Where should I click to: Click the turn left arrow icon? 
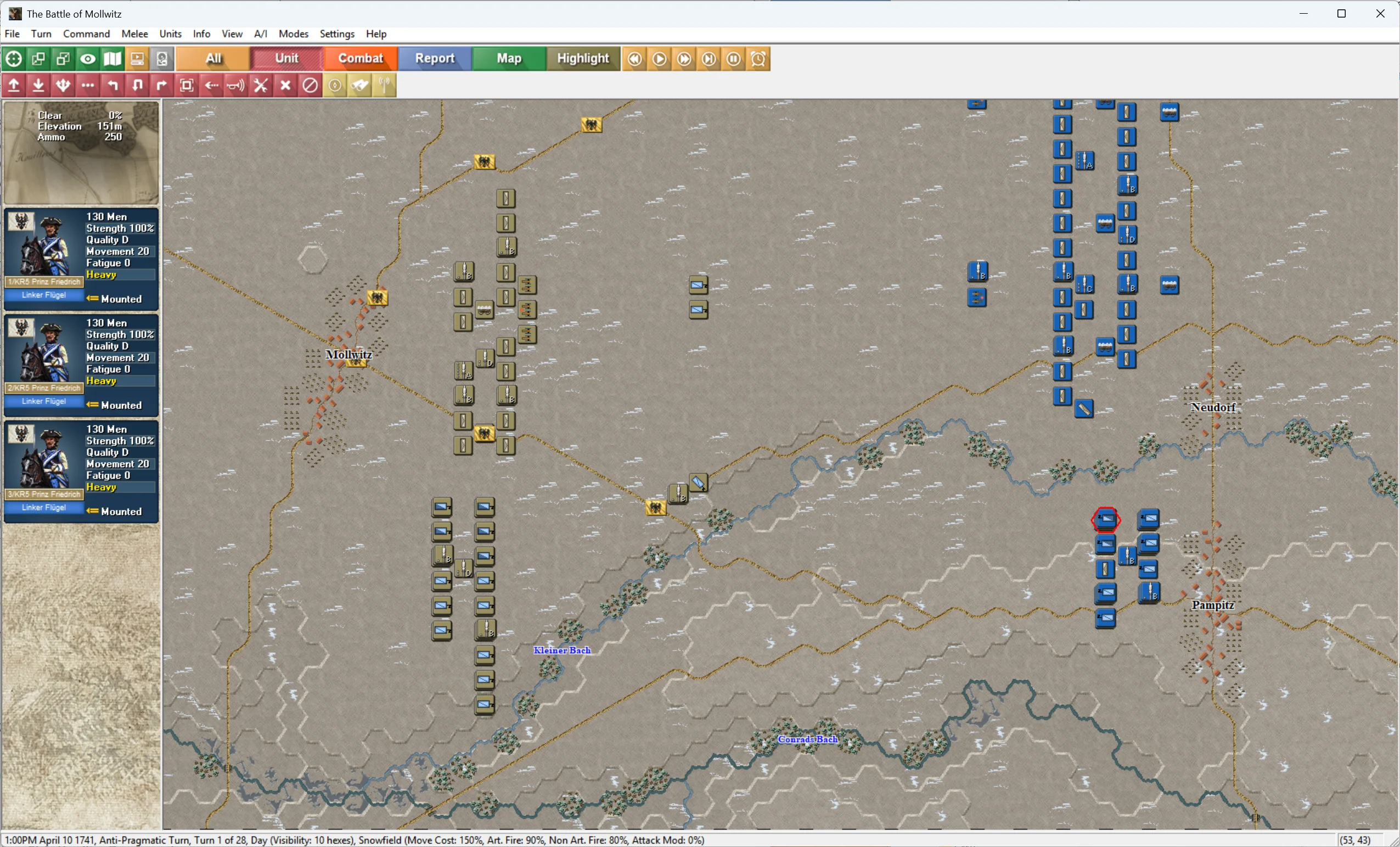113,85
